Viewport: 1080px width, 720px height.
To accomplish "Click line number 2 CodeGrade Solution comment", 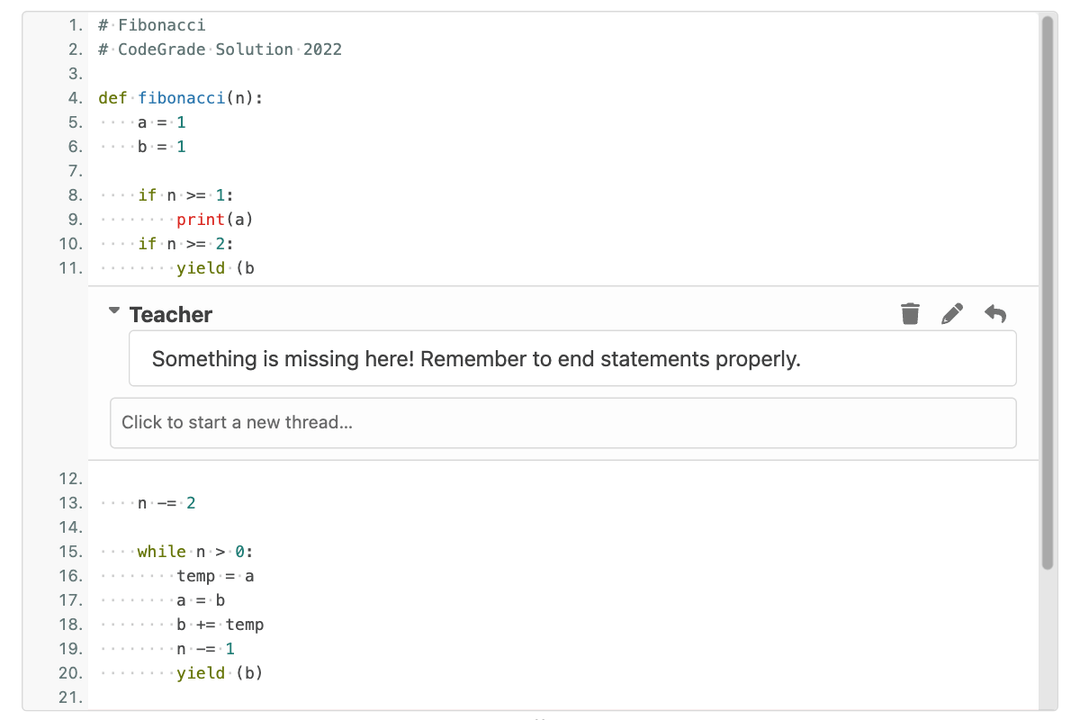I will (x=74, y=48).
